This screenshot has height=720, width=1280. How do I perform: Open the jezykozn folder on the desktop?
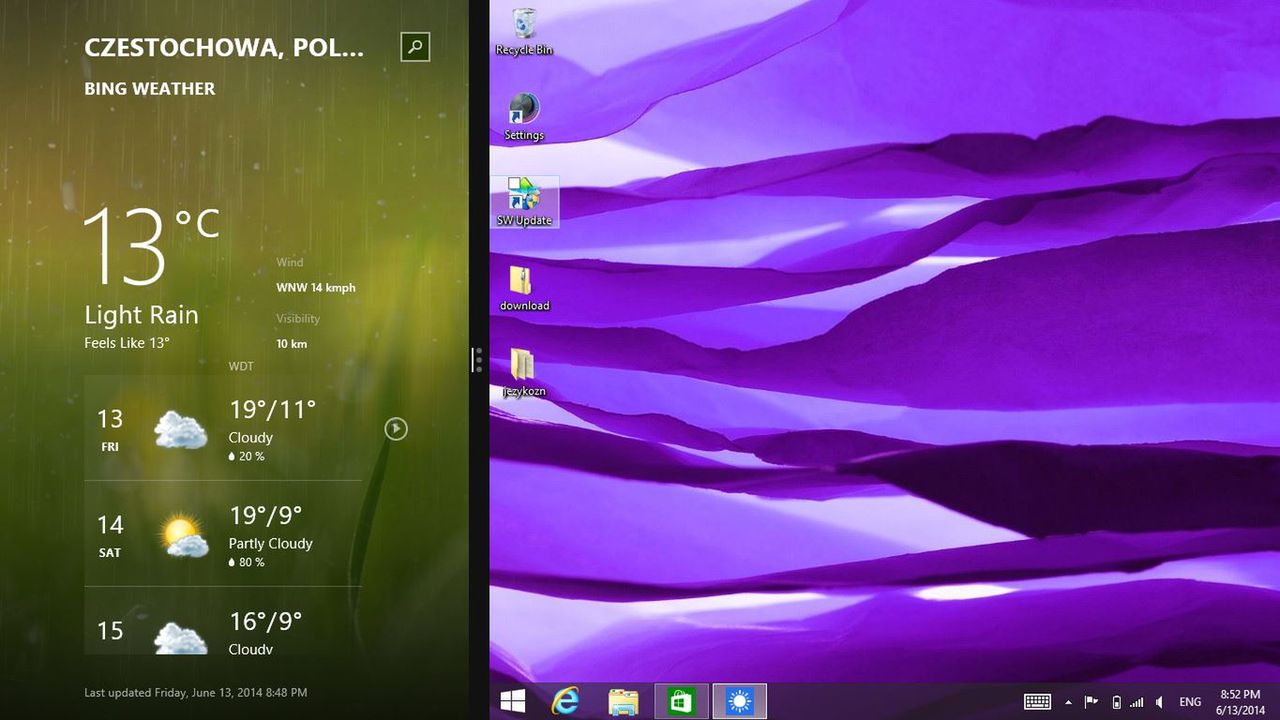(524, 373)
